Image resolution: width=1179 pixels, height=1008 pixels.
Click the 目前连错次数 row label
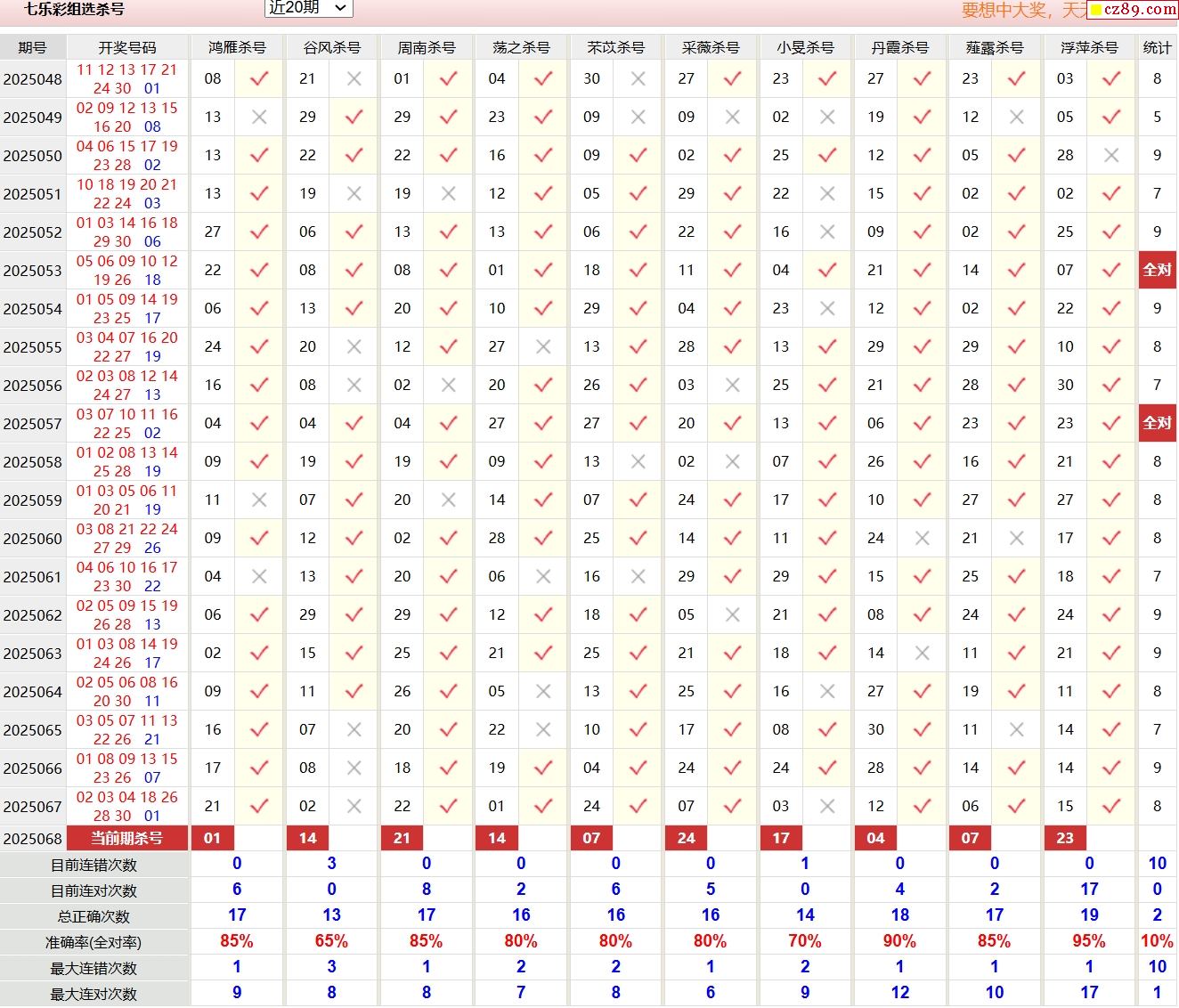(x=94, y=865)
